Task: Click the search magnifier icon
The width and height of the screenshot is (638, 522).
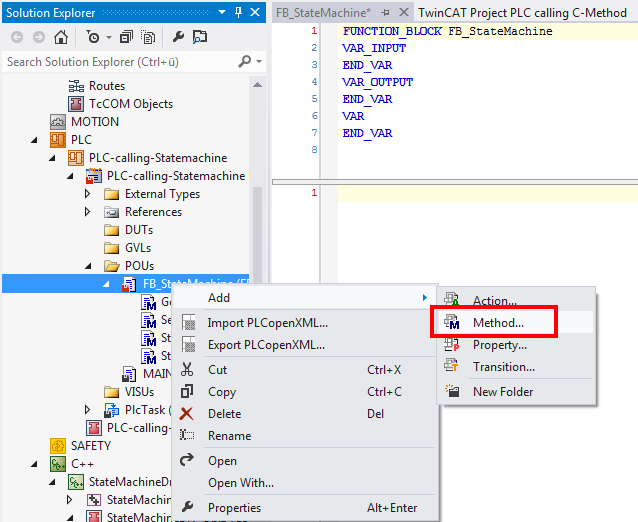Action: pyautogui.click(x=245, y=61)
